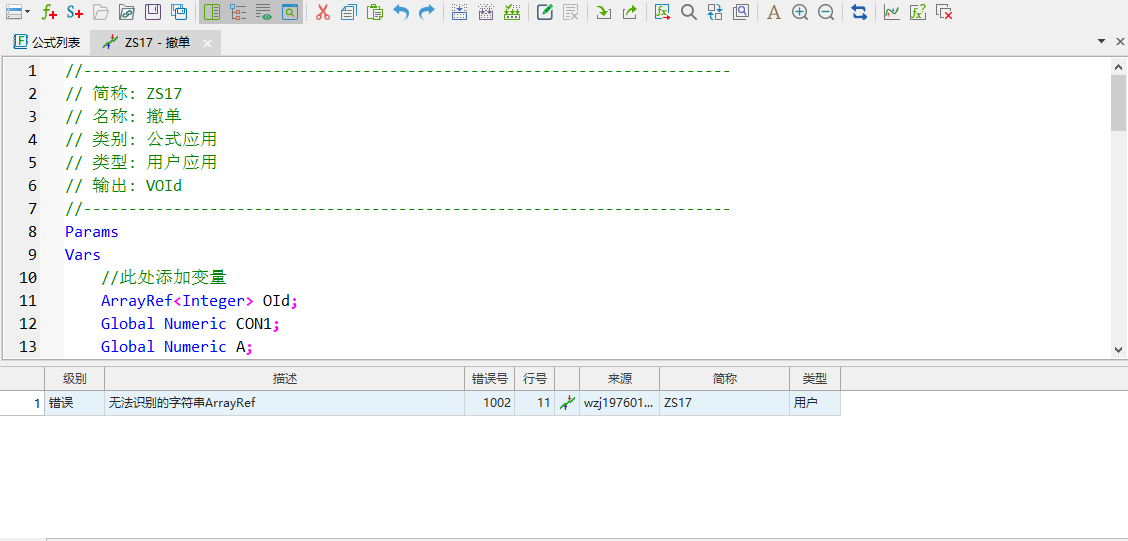Screen dimensions: 1128x541
Task: Open the font settings 'A' icon
Action: click(x=773, y=12)
